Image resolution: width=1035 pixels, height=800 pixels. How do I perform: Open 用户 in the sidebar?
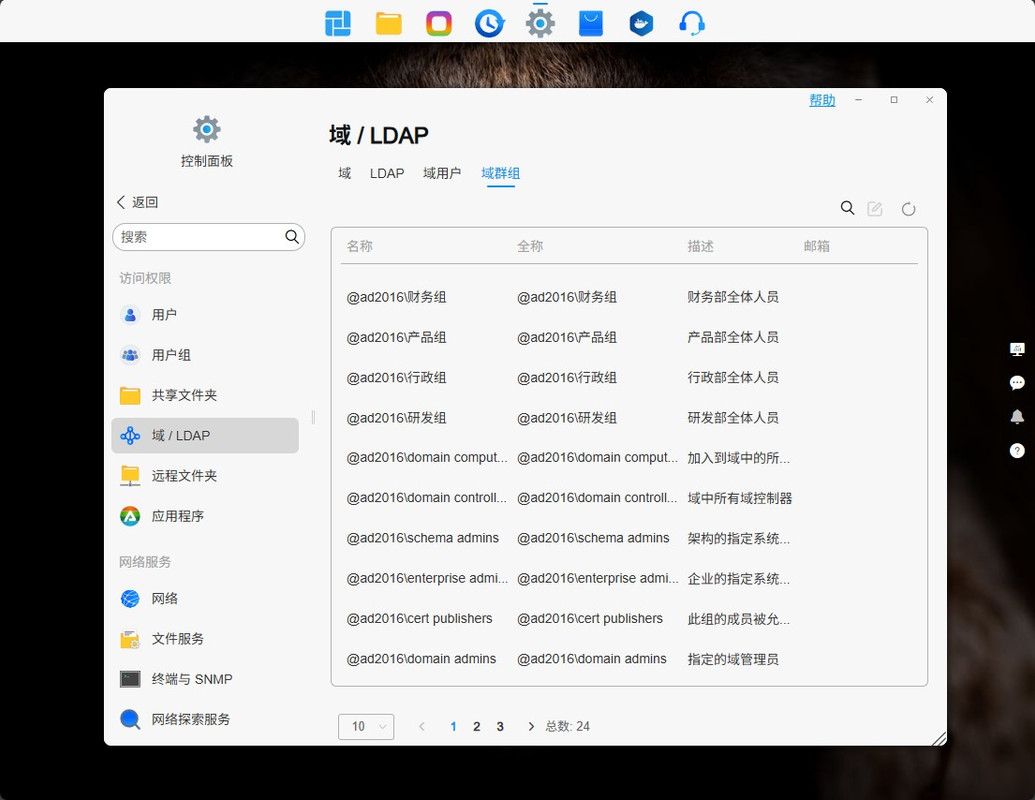pos(205,315)
